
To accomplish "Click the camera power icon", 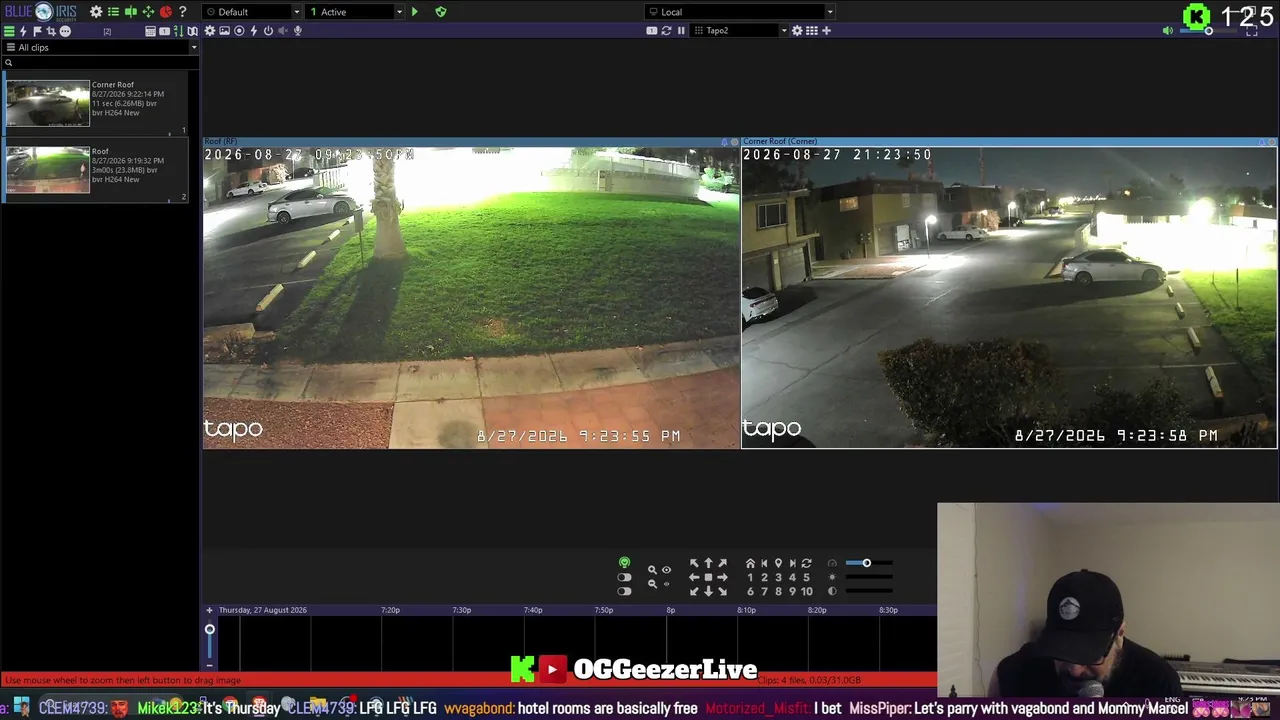I will 268,31.
